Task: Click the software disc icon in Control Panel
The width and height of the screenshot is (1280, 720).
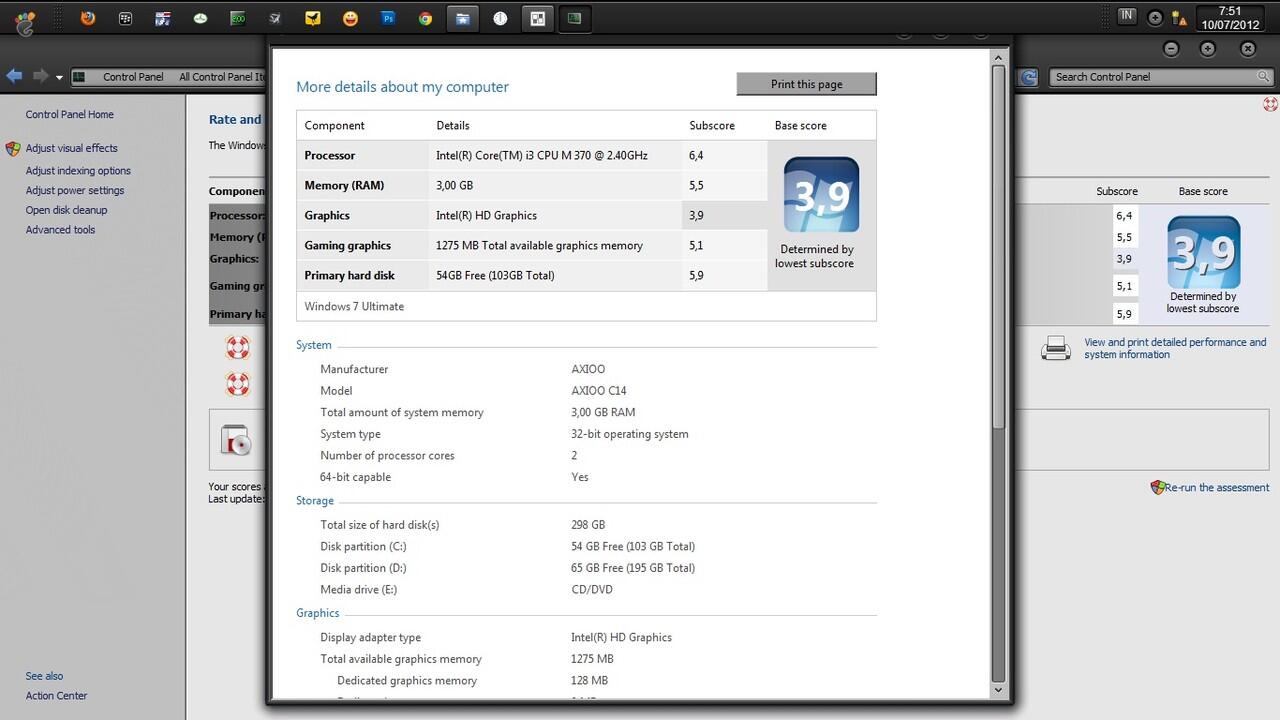Action: 236,440
